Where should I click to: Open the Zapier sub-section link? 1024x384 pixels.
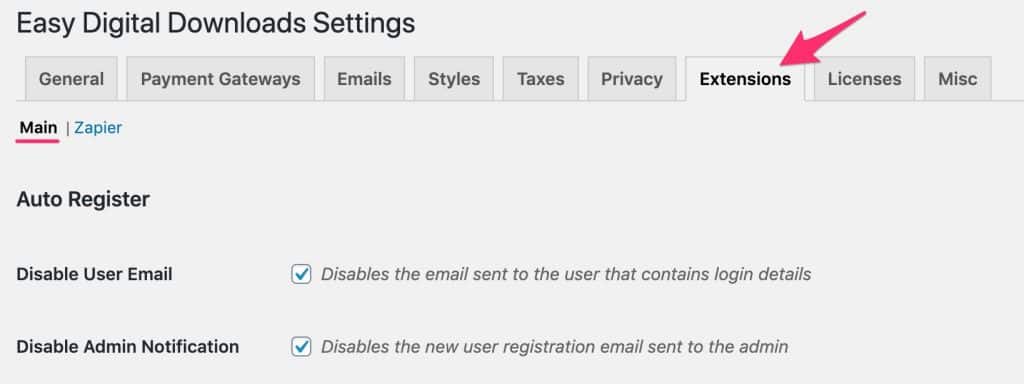click(x=98, y=128)
